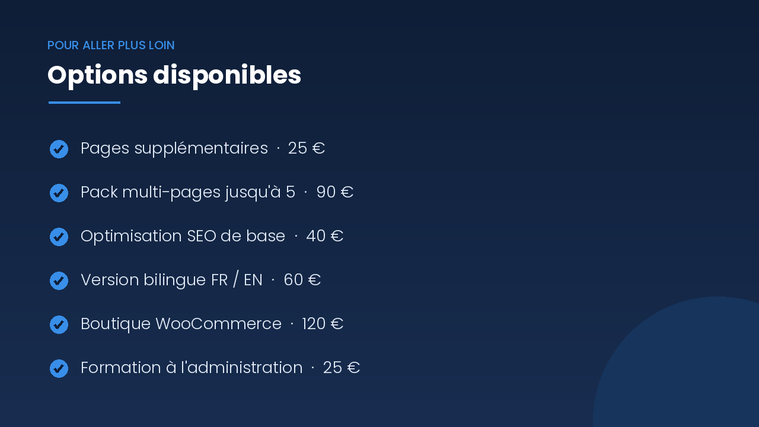Click the 120 € price
The image size is (759, 427).
point(322,324)
